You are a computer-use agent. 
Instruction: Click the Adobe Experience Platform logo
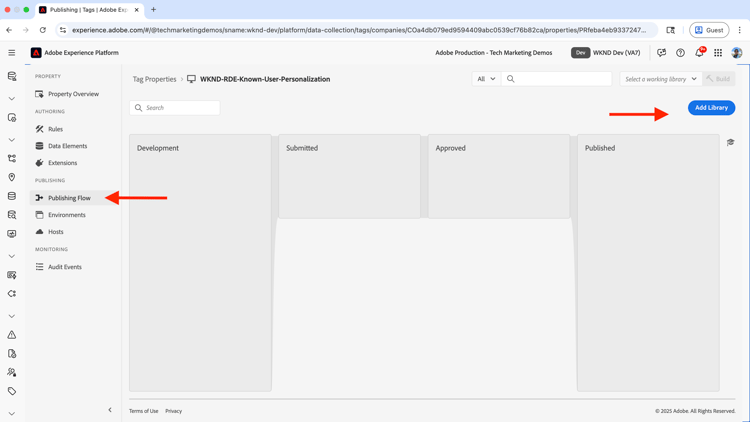(x=36, y=53)
